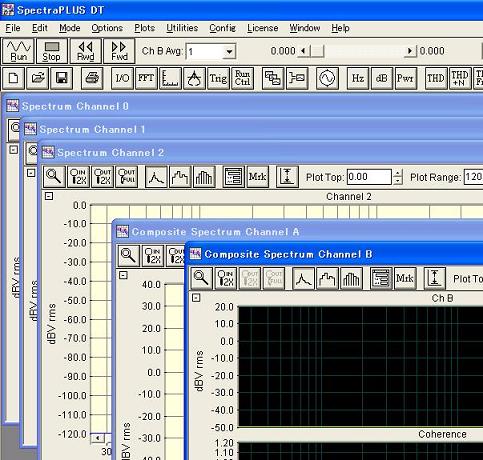Open the signal generator sine icon
Image resolution: width=483 pixels, height=460 pixels.
[x=327, y=78]
